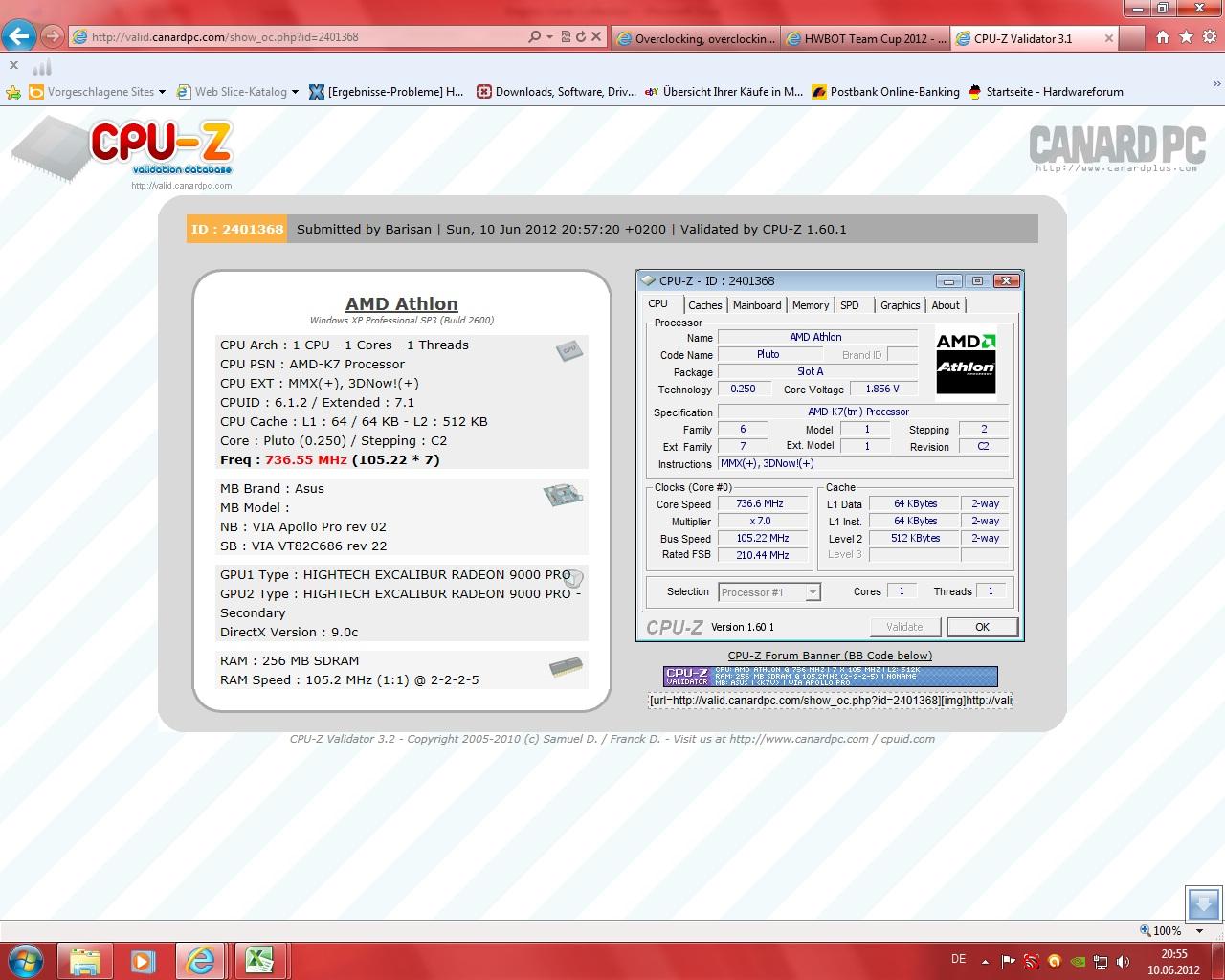Go back with the browser back arrow
Viewport: 1225px width, 980px height.
(x=18, y=36)
